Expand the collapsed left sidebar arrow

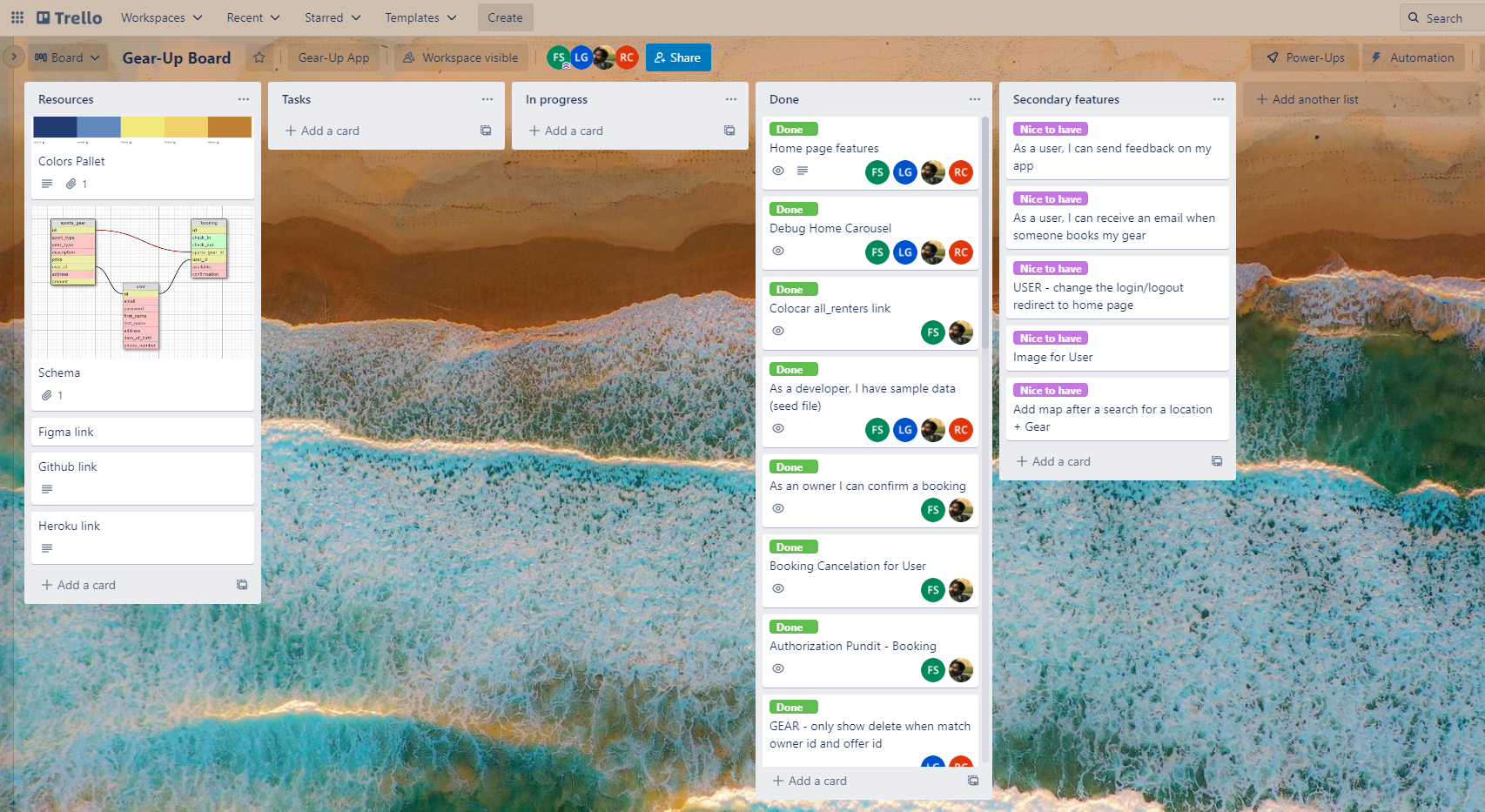(x=14, y=57)
